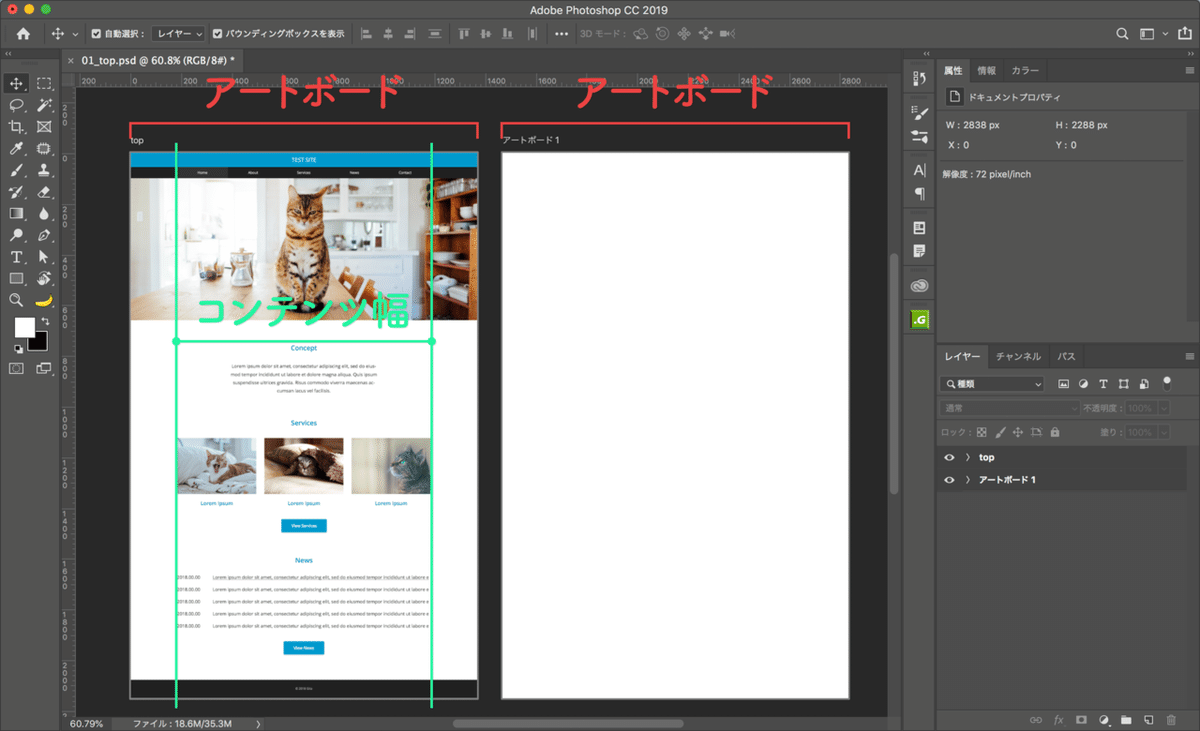The image size is (1200, 731).
Task: Select the Blur tool droplet icon
Action: coord(44,213)
